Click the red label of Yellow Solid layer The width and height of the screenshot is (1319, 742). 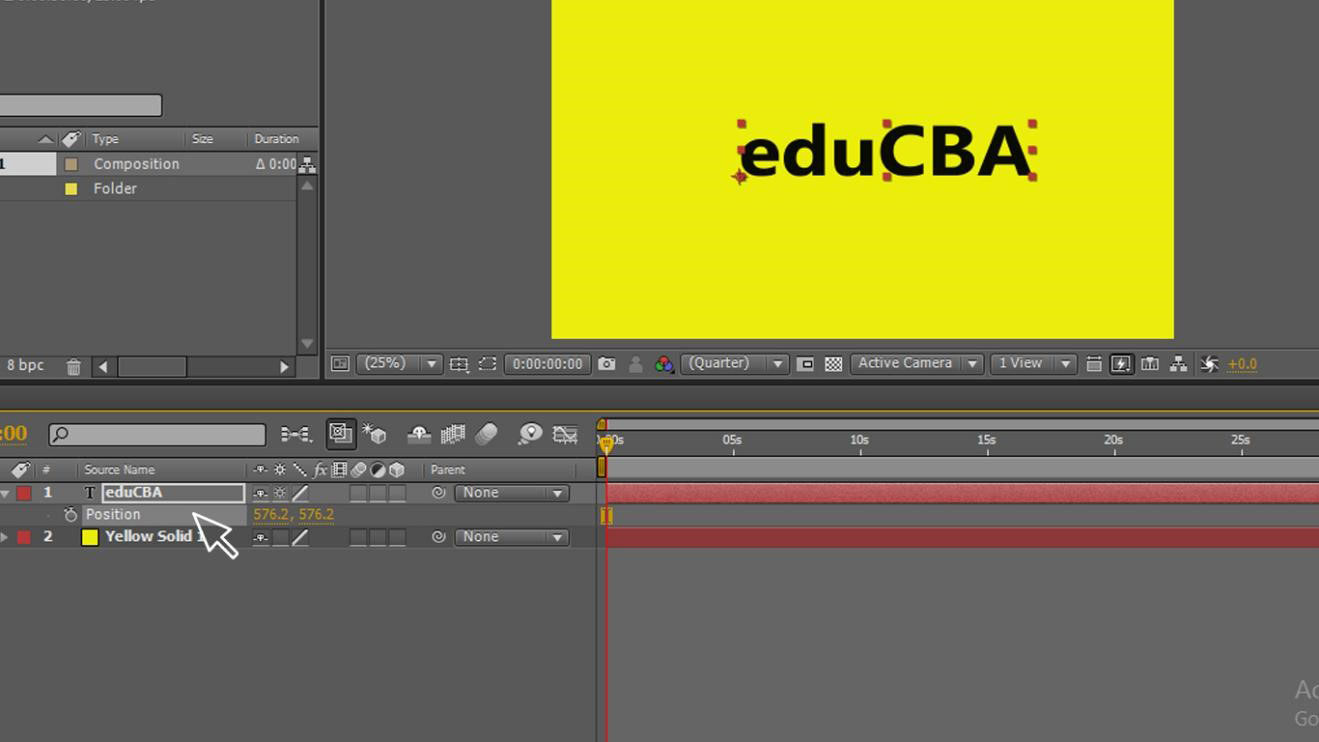click(x=24, y=537)
